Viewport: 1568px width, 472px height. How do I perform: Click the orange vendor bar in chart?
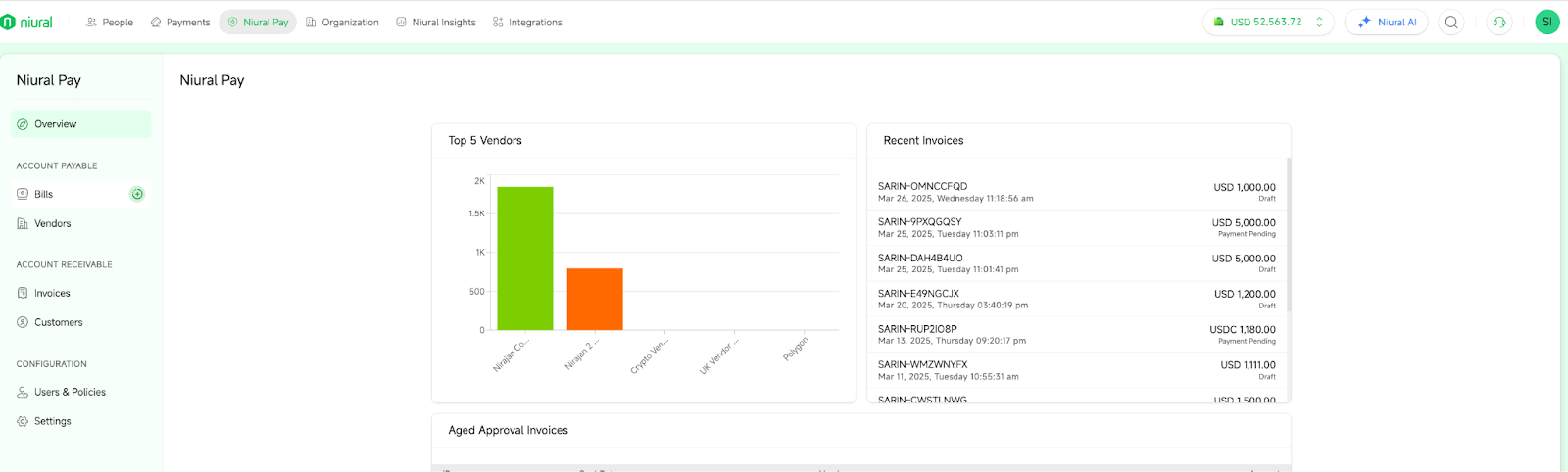point(595,300)
